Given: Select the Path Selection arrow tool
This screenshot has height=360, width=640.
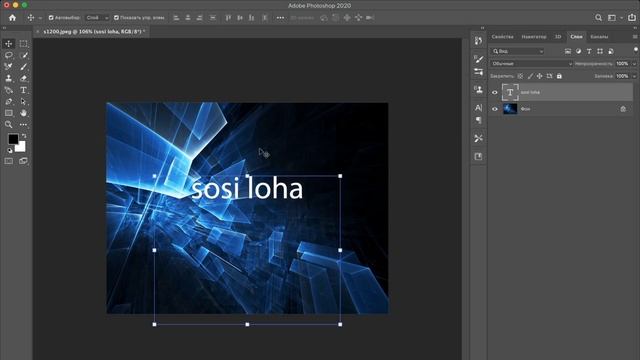Looking at the screenshot, I should click(23, 101).
